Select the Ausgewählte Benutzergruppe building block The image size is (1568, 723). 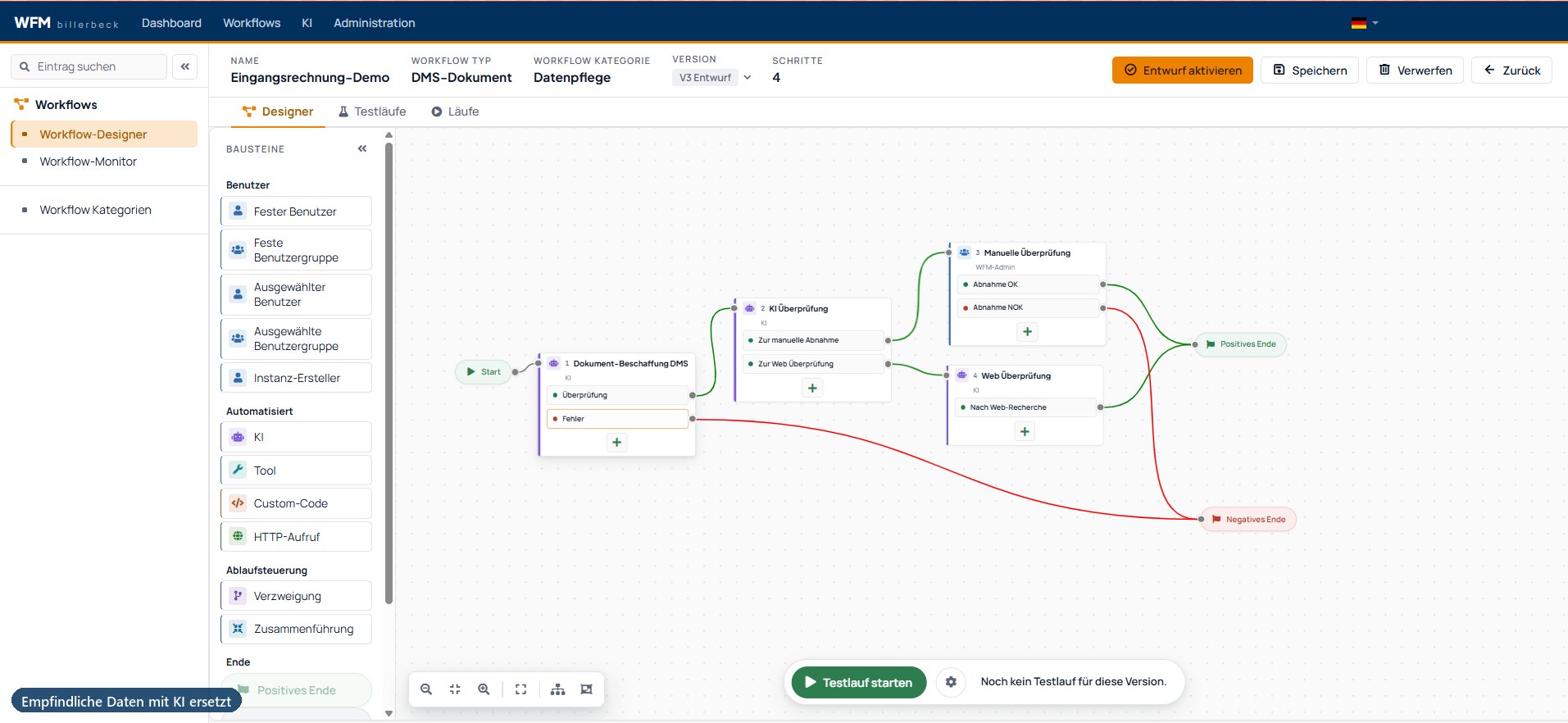click(x=296, y=339)
